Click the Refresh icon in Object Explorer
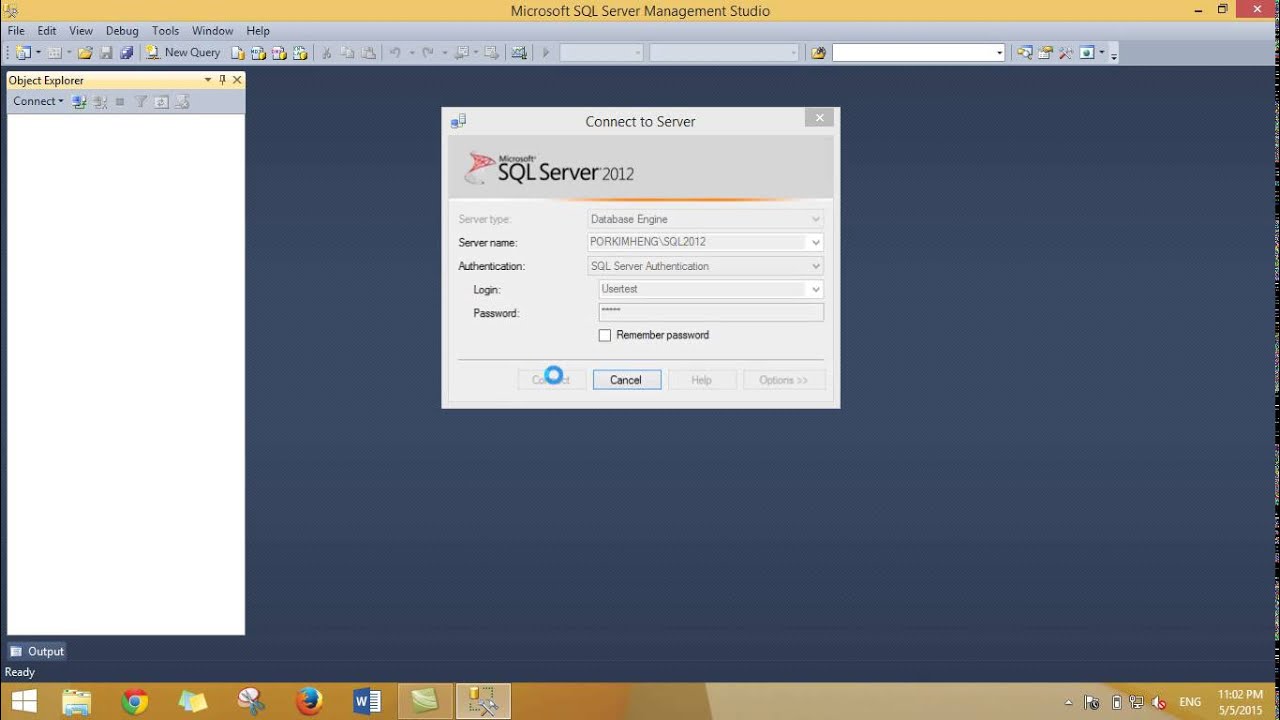The height and width of the screenshot is (720, 1280). pyautogui.click(x=161, y=101)
